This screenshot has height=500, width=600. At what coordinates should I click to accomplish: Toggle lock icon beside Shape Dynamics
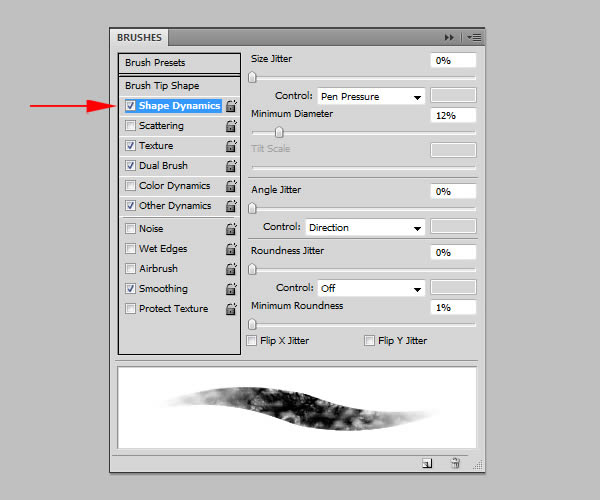pyautogui.click(x=231, y=106)
